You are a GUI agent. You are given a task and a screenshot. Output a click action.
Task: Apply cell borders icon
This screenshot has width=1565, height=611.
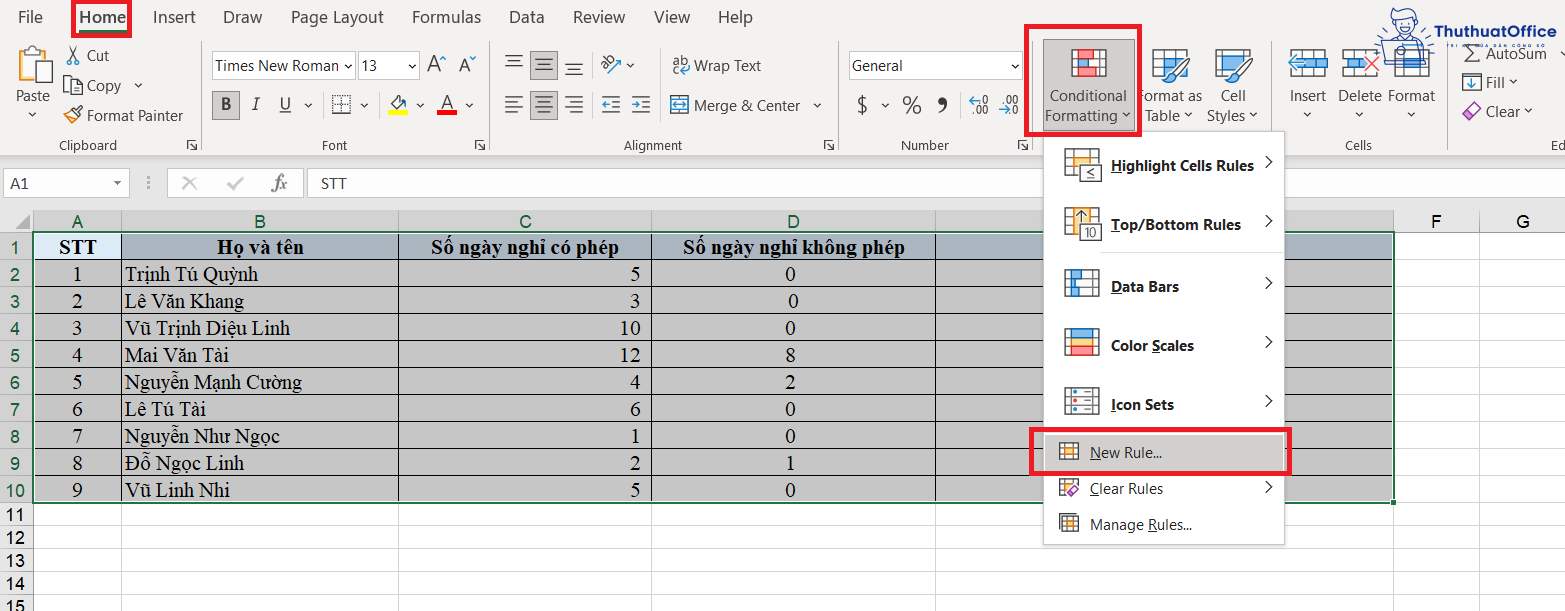point(341,105)
